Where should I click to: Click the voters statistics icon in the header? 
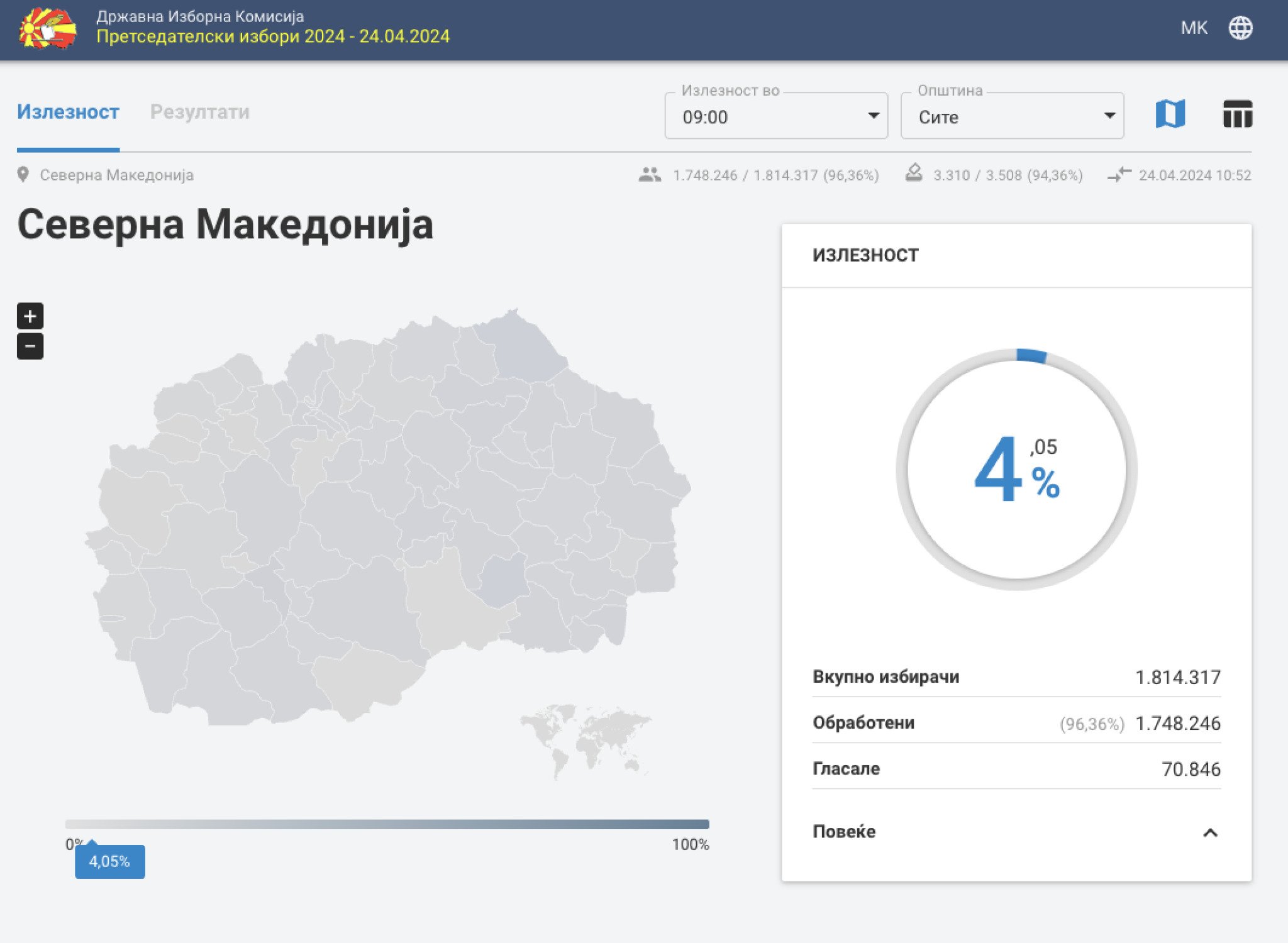pos(650,175)
